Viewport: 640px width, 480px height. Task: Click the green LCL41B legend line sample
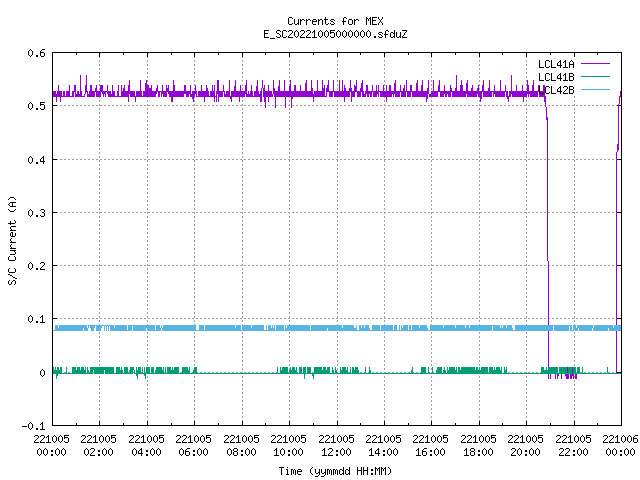pos(595,76)
